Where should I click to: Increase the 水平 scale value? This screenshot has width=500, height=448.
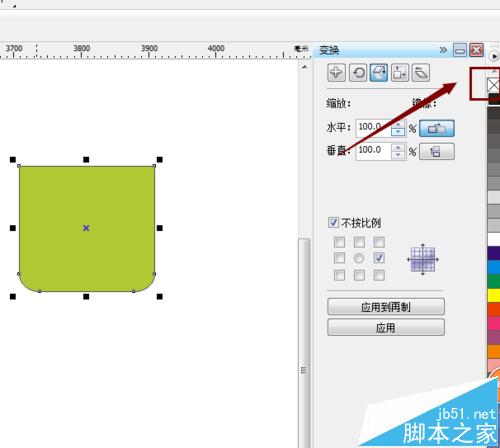pyautogui.click(x=398, y=125)
